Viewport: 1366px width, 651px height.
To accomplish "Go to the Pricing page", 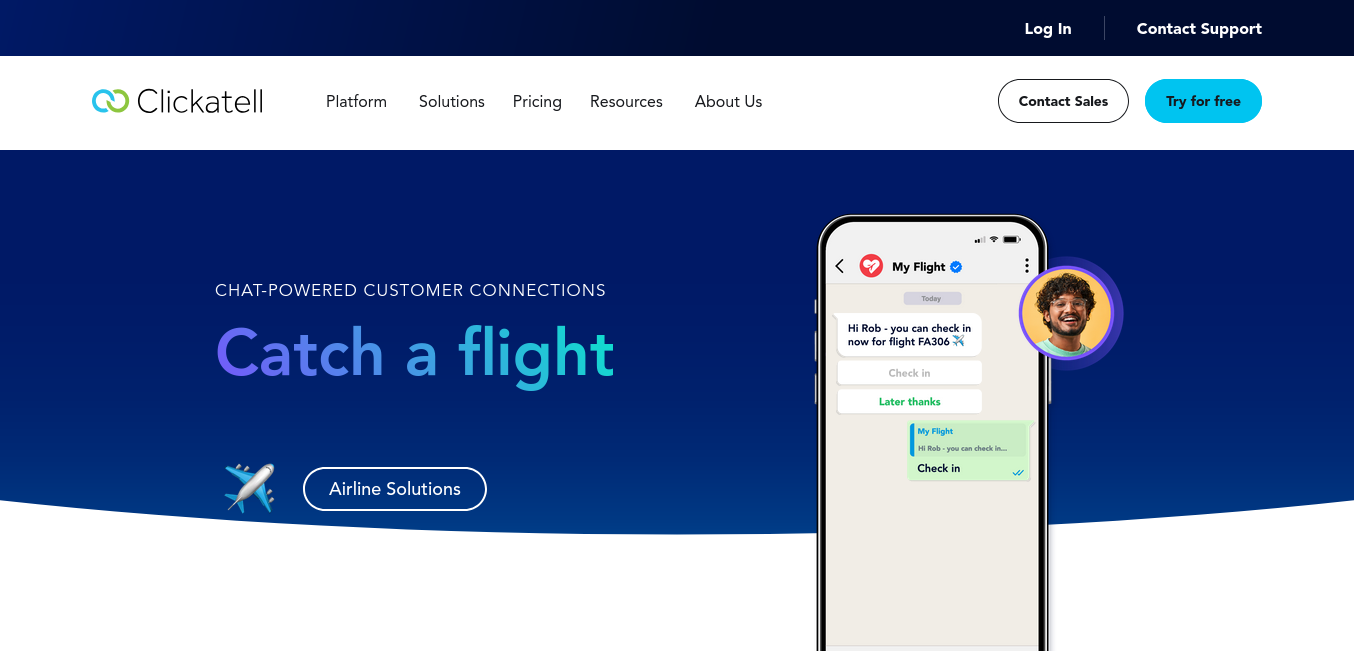I will click(537, 101).
